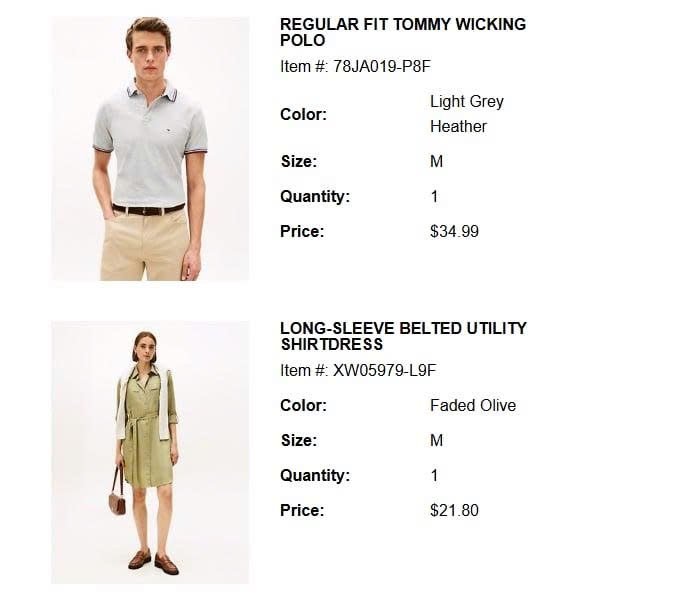
Task: Click the shirtdress Size label
Action: click(299, 440)
